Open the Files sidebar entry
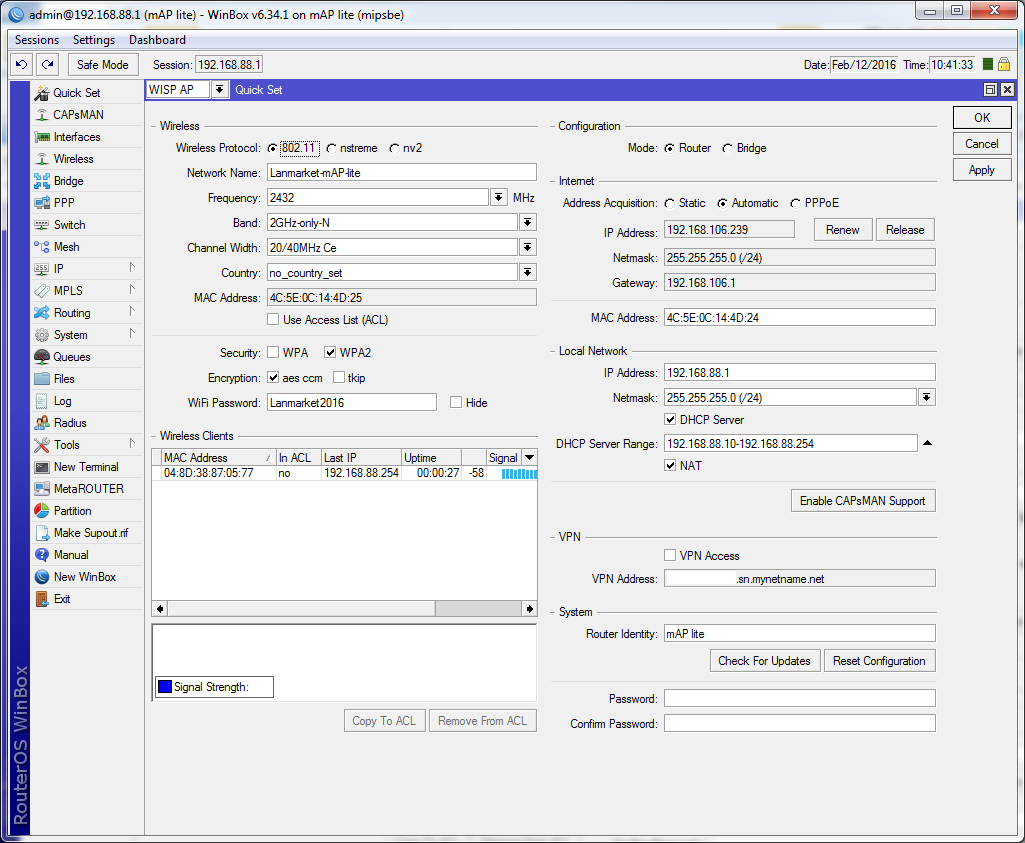The height and width of the screenshot is (843, 1025). [x=64, y=379]
